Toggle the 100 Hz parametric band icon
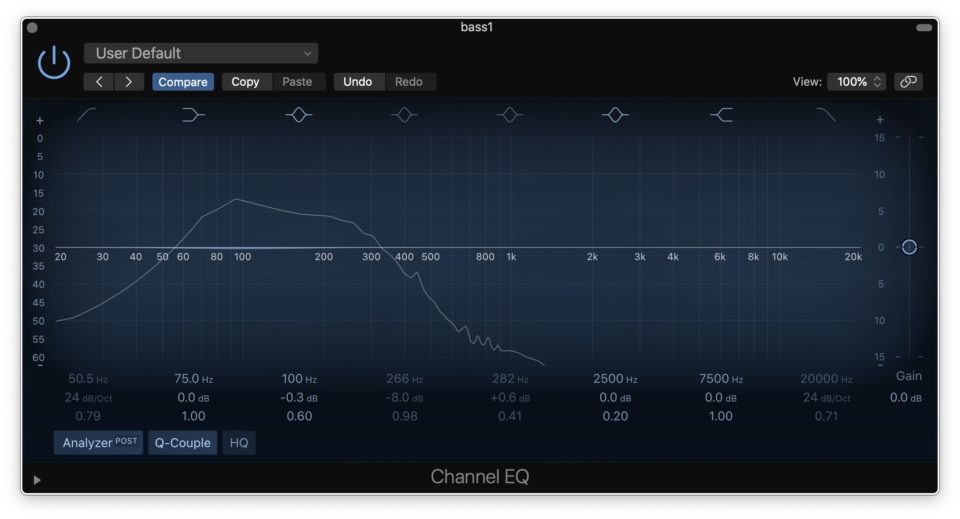960x519 pixels. [298, 116]
